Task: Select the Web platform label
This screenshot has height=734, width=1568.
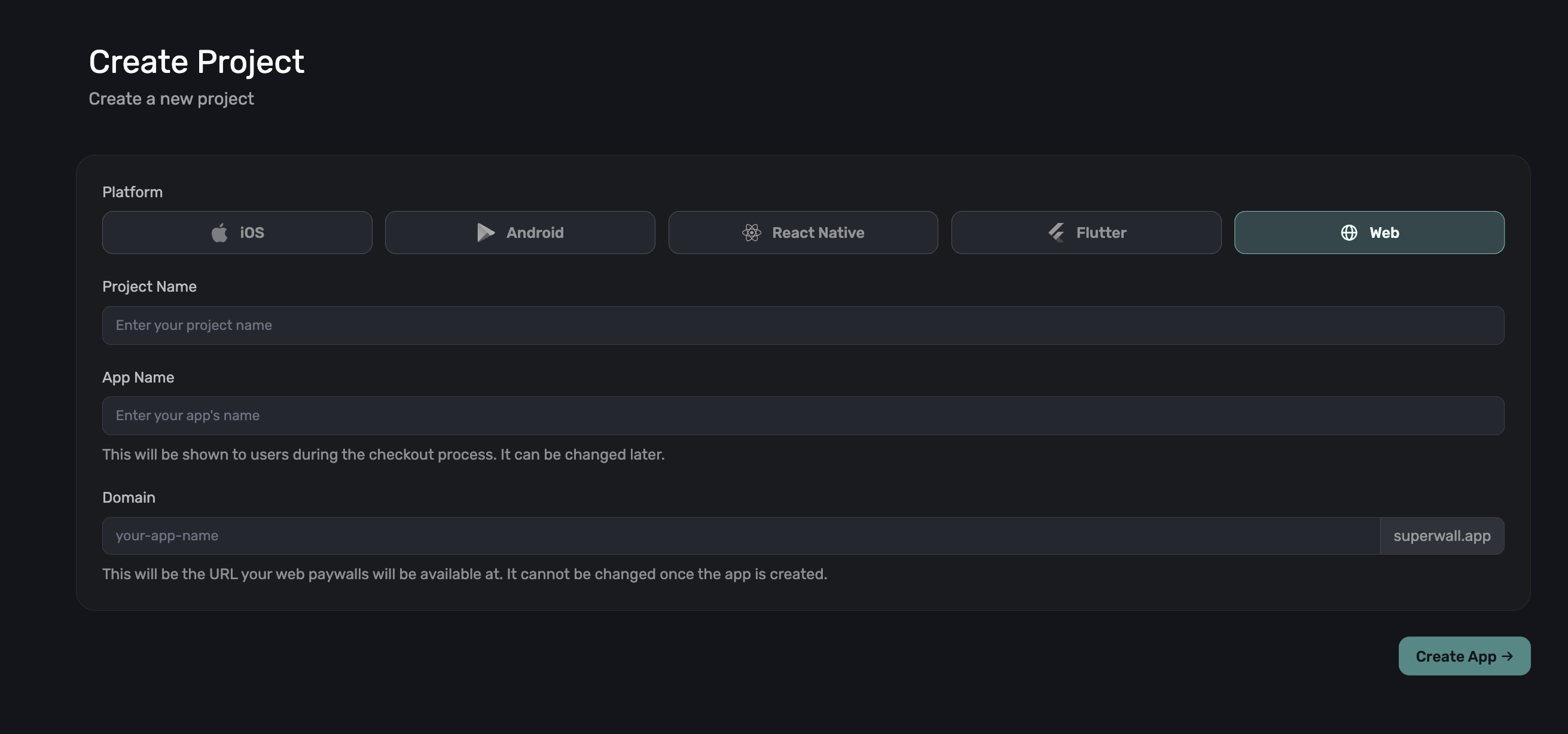Action: (1384, 233)
